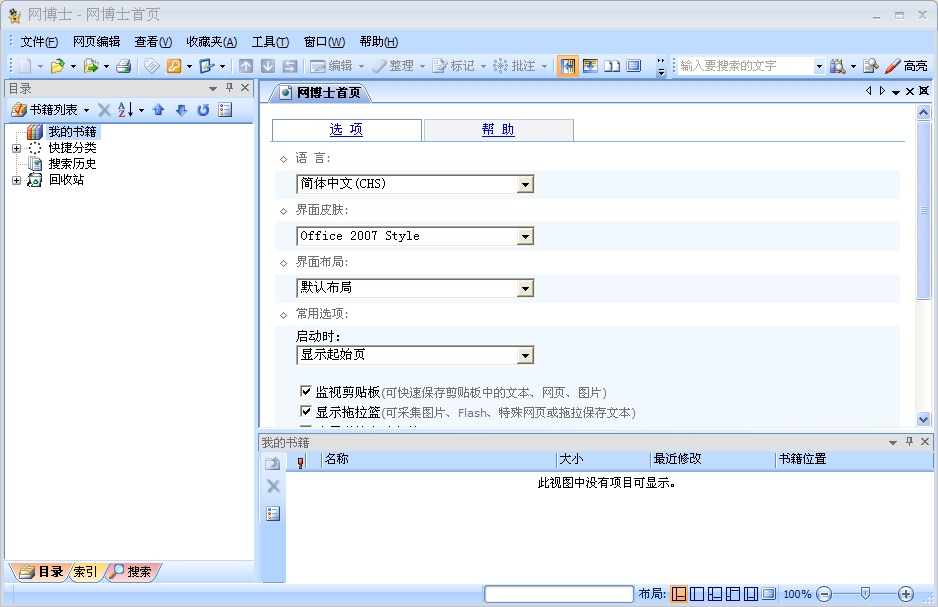The image size is (938, 607).
Task: Select 我的书籍 in the tree
Action: [72, 132]
